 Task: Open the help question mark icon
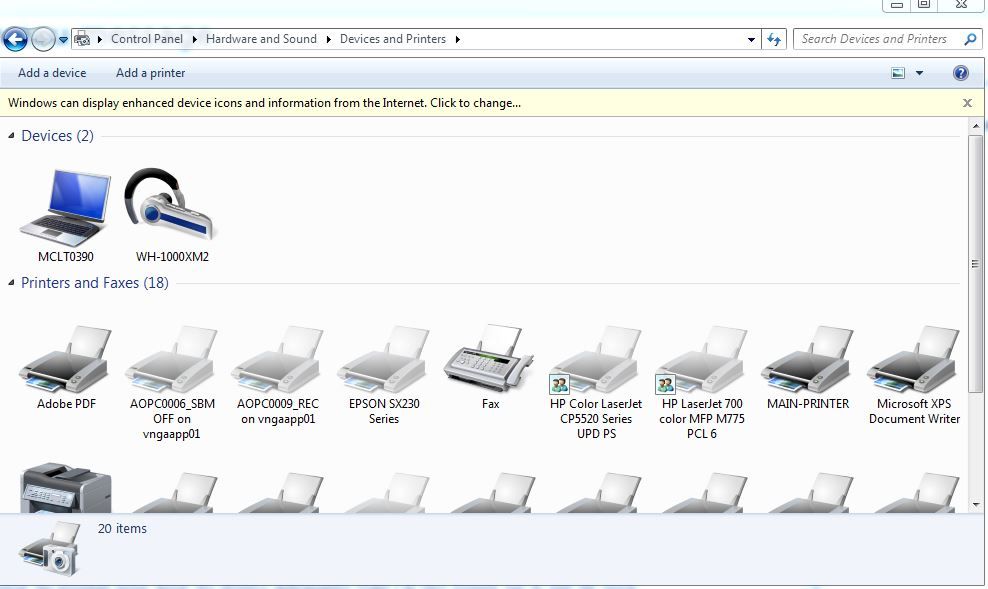click(961, 73)
